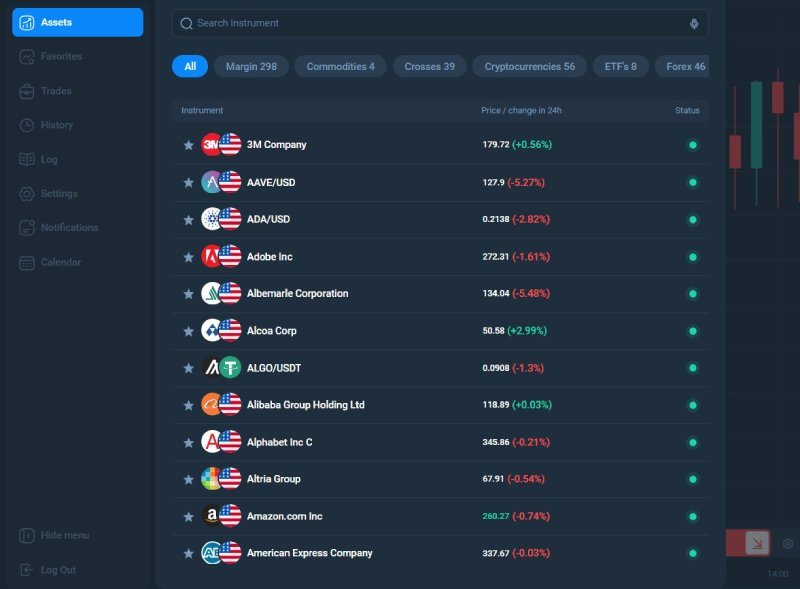
Task: Select the ALGO/USDT instrument name
Action: point(274,368)
